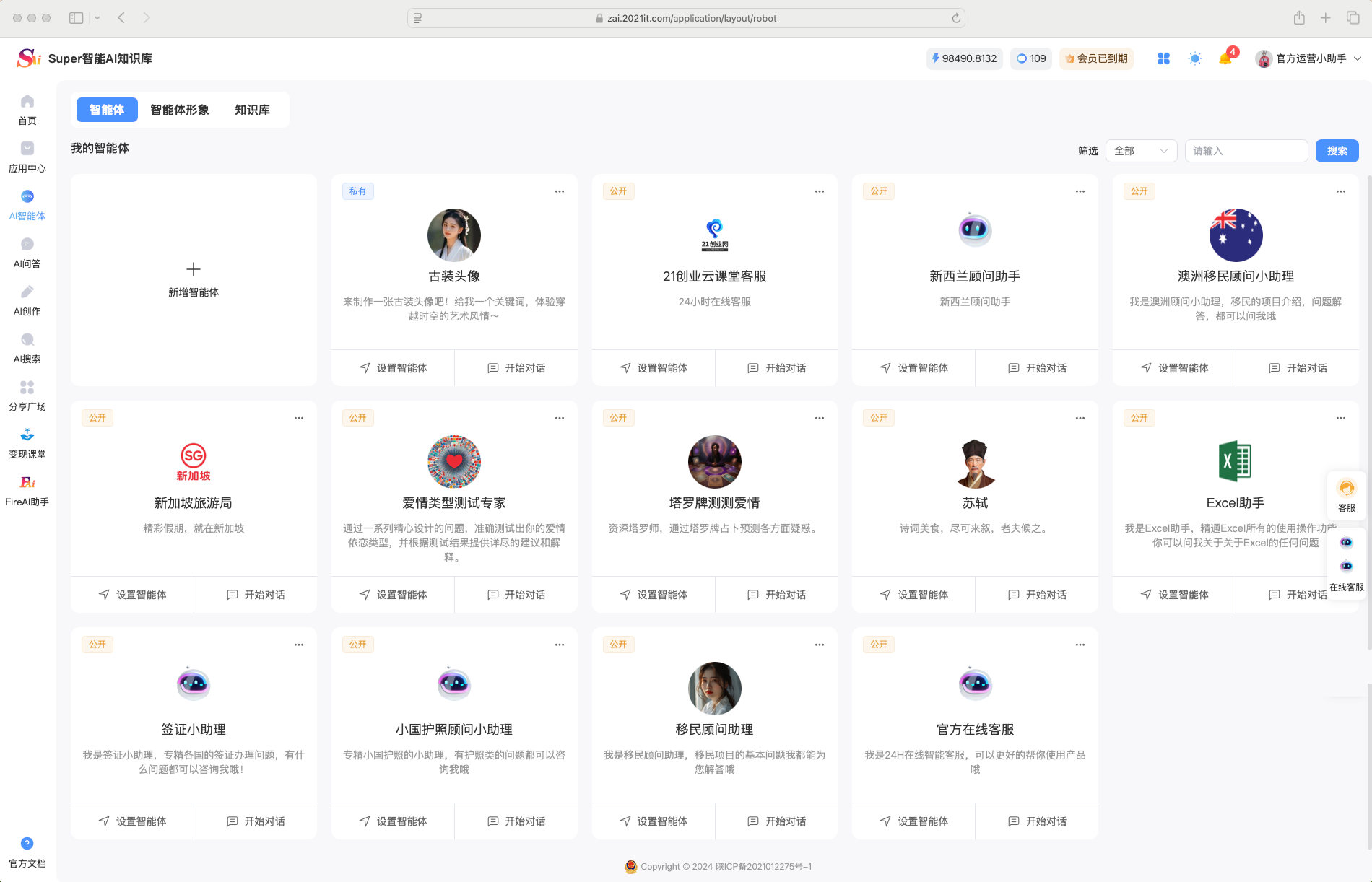Screen dimensions: 1372x882
Task: Open more options for 爱情类型测试专家 card
Action: [x=560, y=418]
